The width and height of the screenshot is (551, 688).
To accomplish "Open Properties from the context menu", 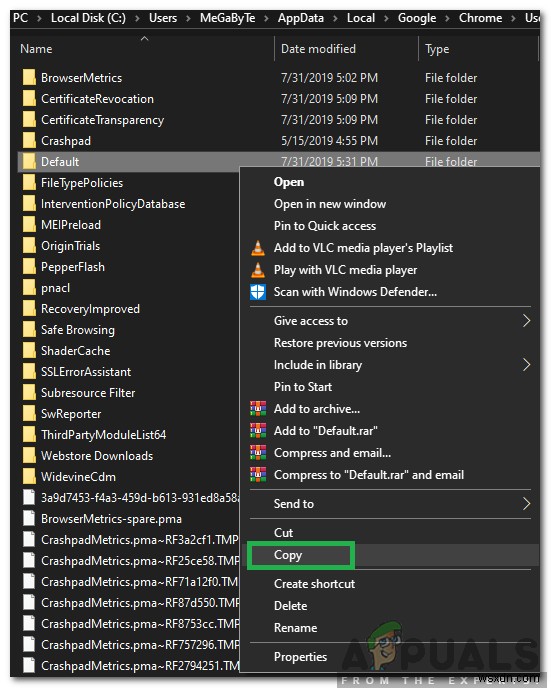I will tap(300, 657).
